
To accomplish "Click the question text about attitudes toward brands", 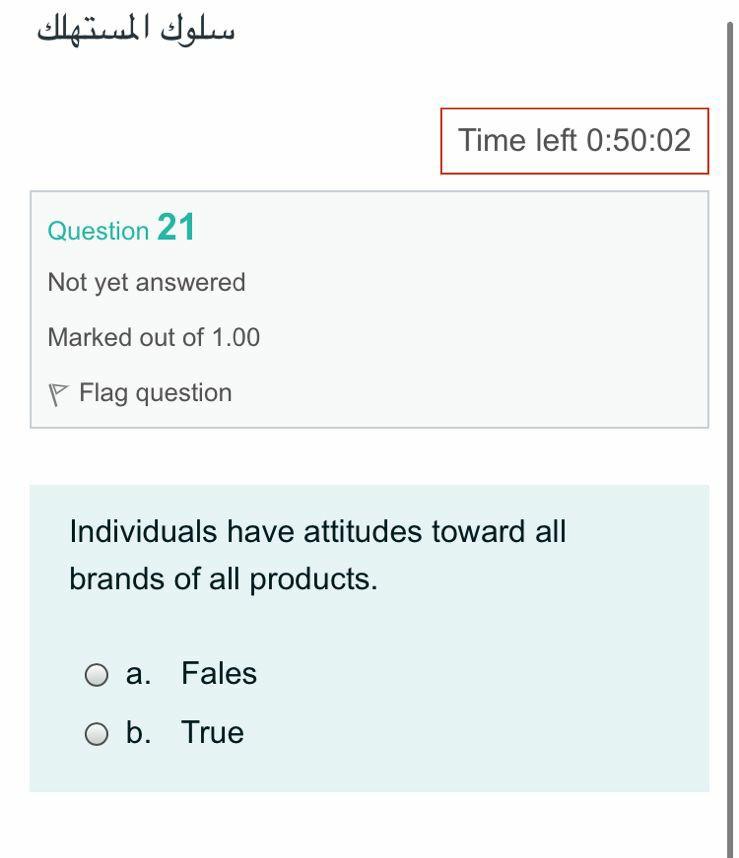I will pyautogui.click(x=317, y=554).
